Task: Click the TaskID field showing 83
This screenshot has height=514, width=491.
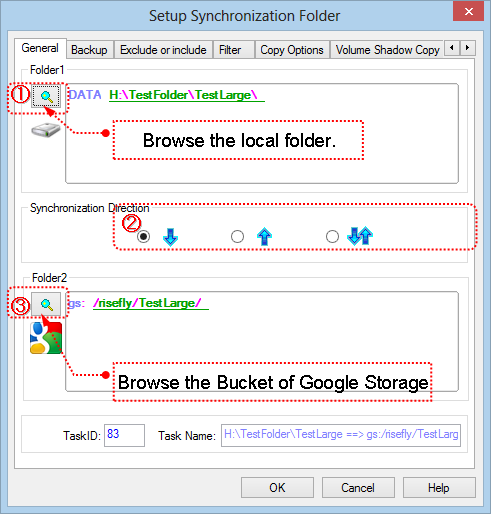Action: point(124,435)
